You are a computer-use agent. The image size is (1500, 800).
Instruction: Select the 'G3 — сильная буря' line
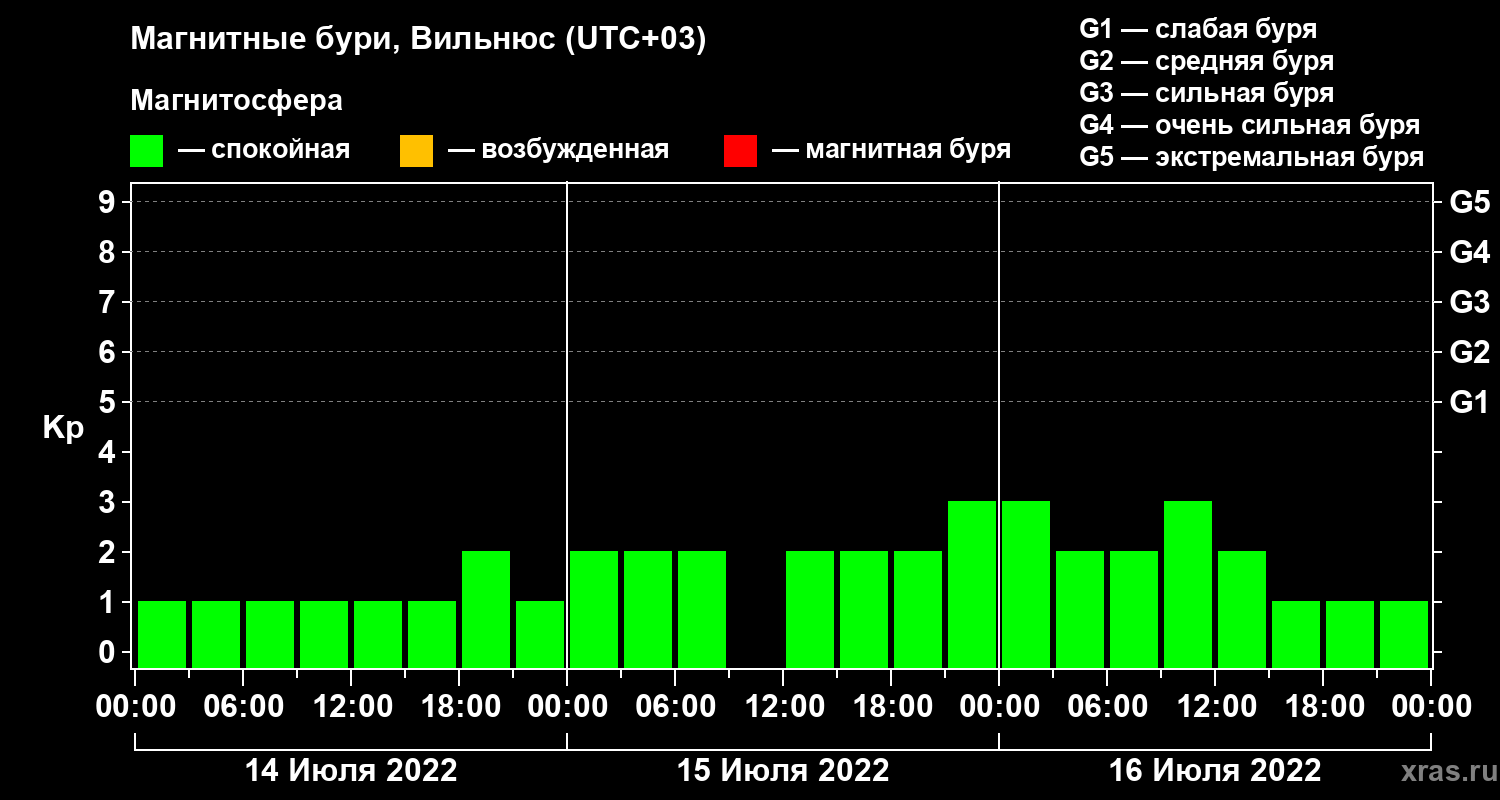pyautogui.click(x=1206, y=93)
